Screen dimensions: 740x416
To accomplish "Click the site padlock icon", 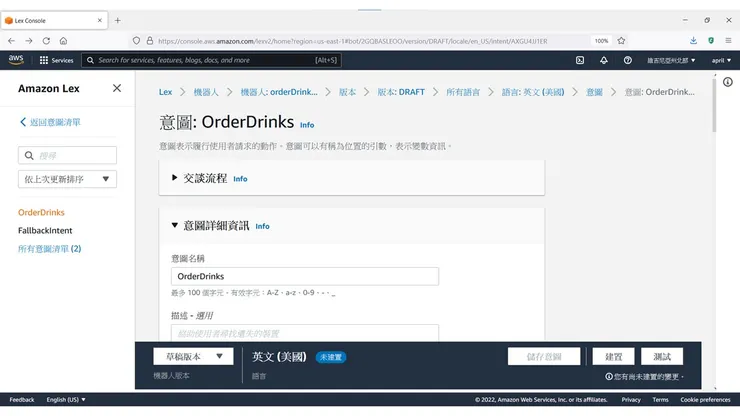I will [150, 41].
